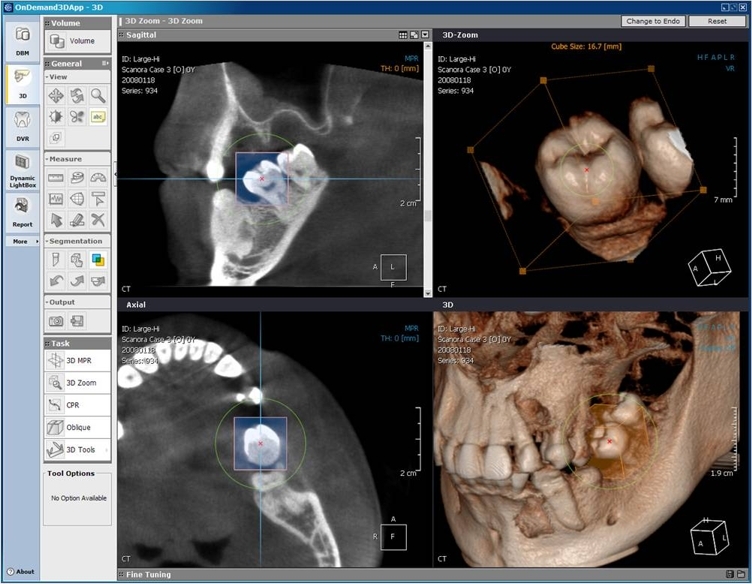Open the CPR task
Screen dimensions: 752x584
click(77, 405)
